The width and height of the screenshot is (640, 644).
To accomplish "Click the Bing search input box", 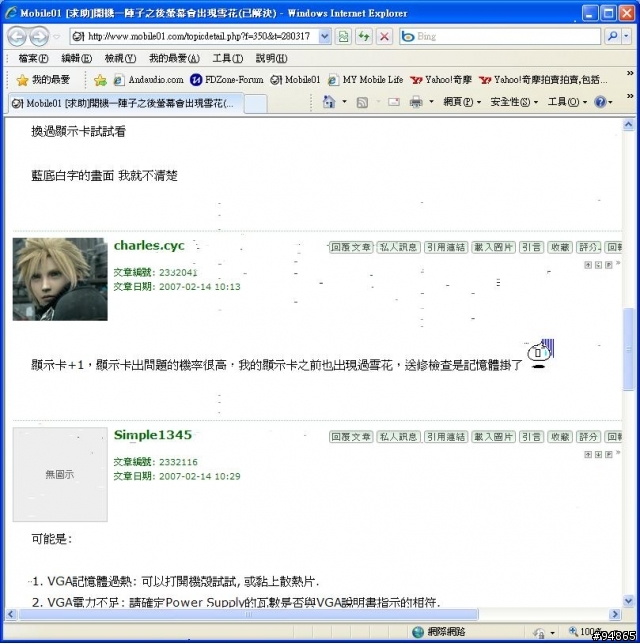I will (500, 37).
